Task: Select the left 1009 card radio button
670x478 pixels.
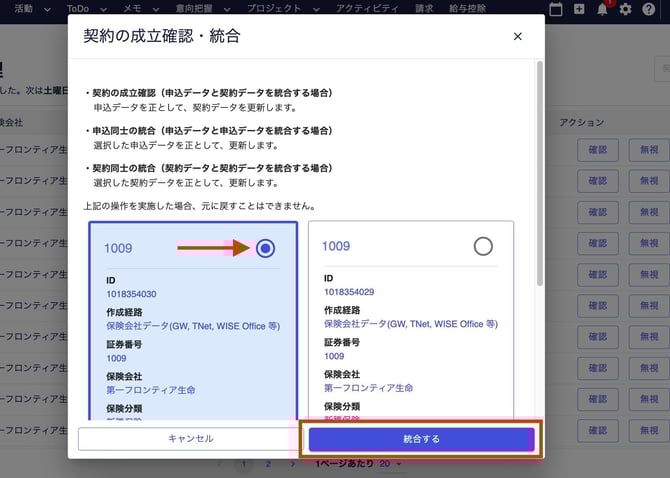Action: pos(265,248)
